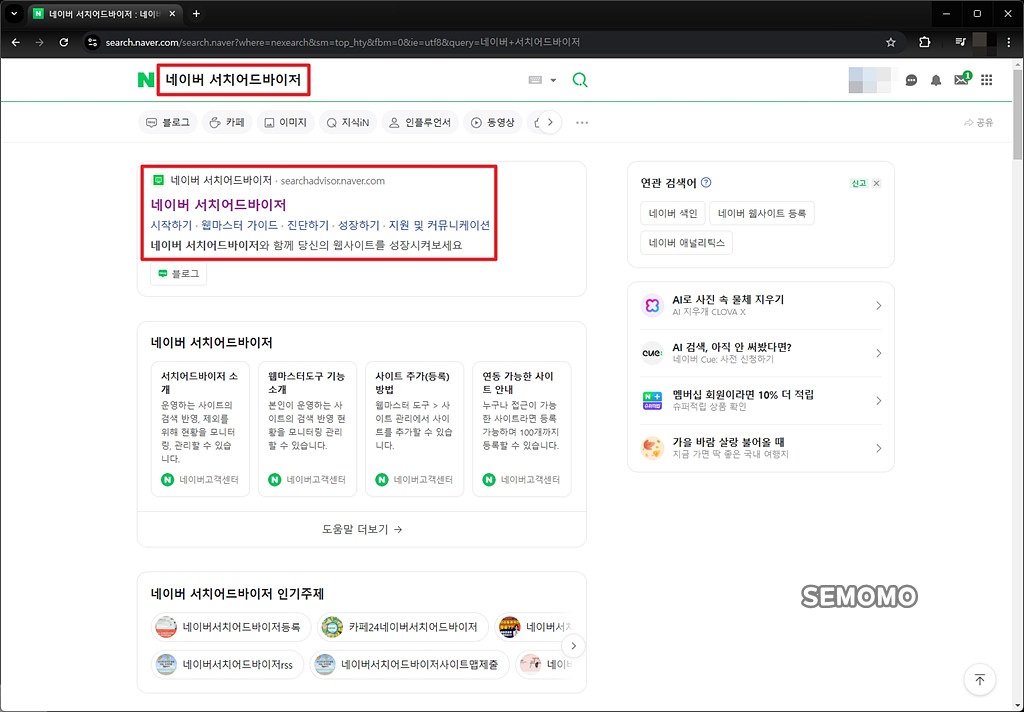
Task: Run search with green magnifier icon
Action: tap(579, 80)
